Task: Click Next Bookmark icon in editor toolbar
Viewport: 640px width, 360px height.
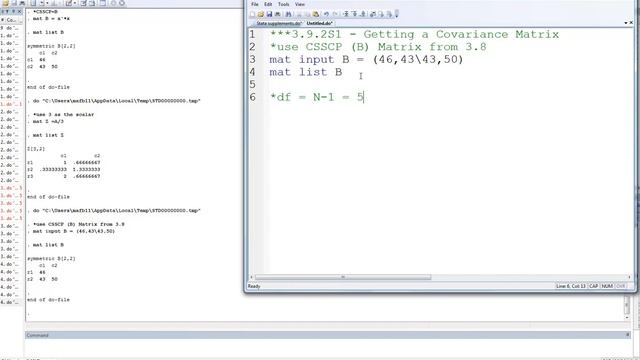Action: [x=354, y=14]
